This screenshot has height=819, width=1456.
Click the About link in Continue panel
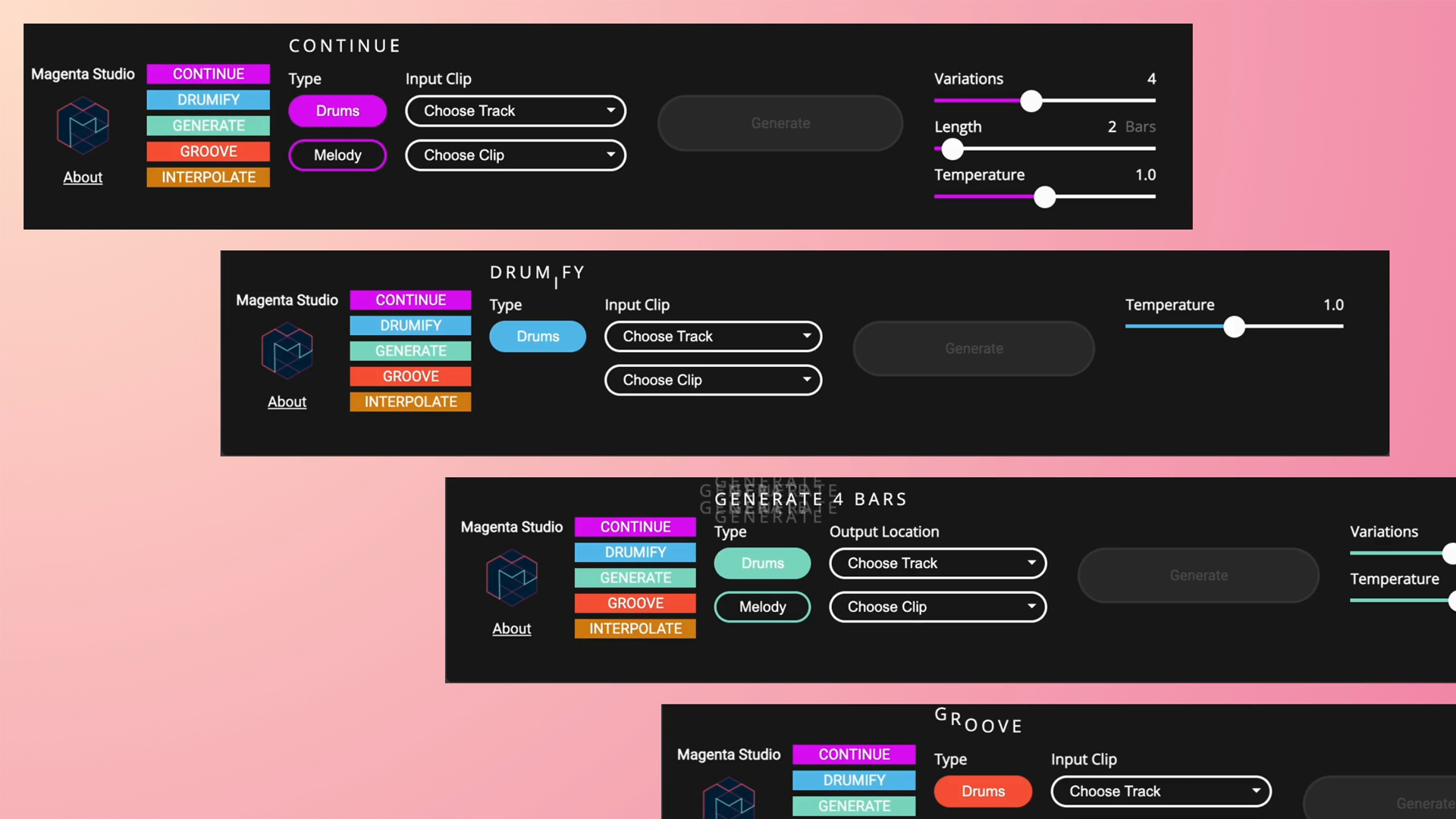coord(83,177)
